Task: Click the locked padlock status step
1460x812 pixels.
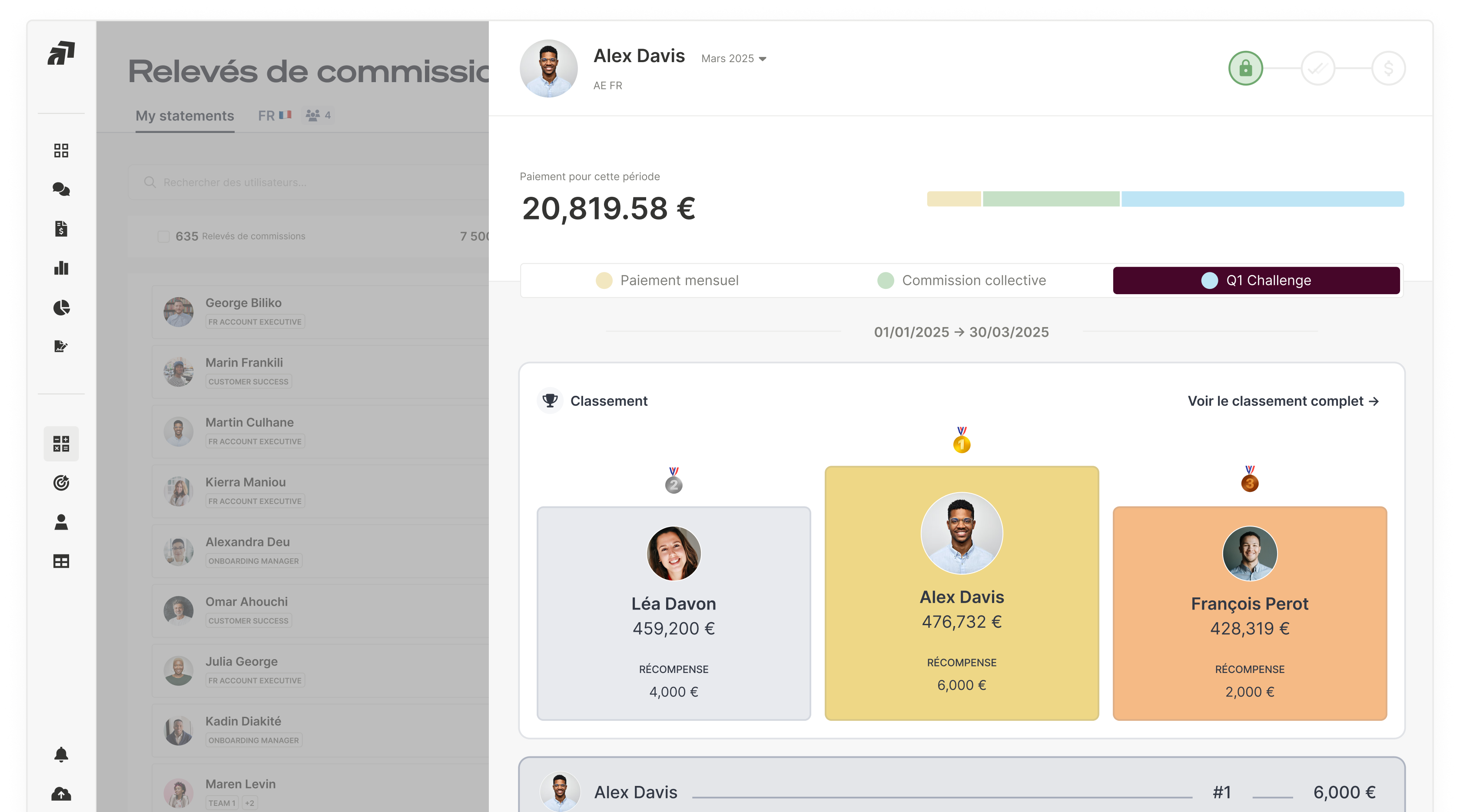Action: (x=1245, y=68)
